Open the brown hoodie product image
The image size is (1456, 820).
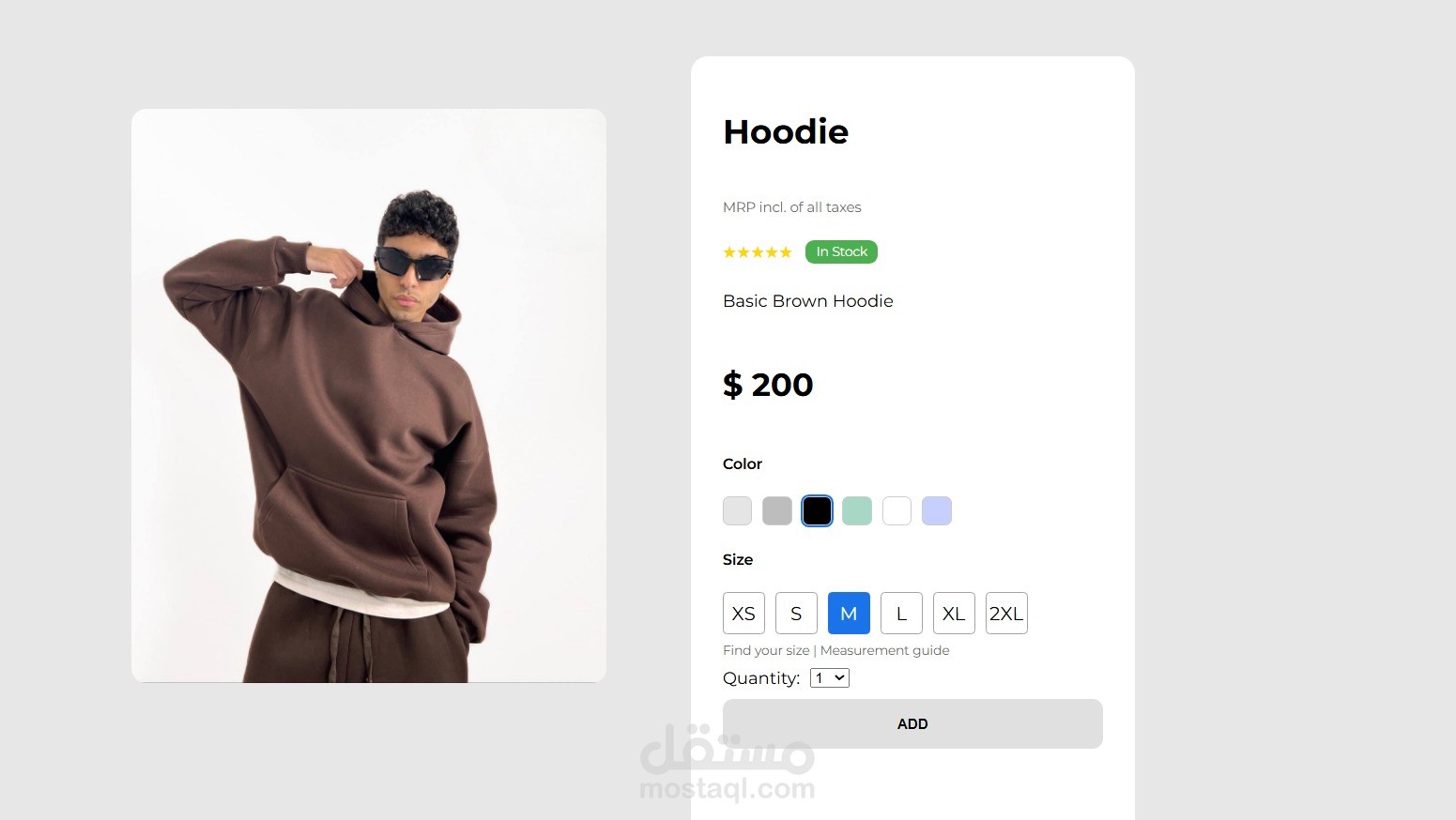point(369,395)
